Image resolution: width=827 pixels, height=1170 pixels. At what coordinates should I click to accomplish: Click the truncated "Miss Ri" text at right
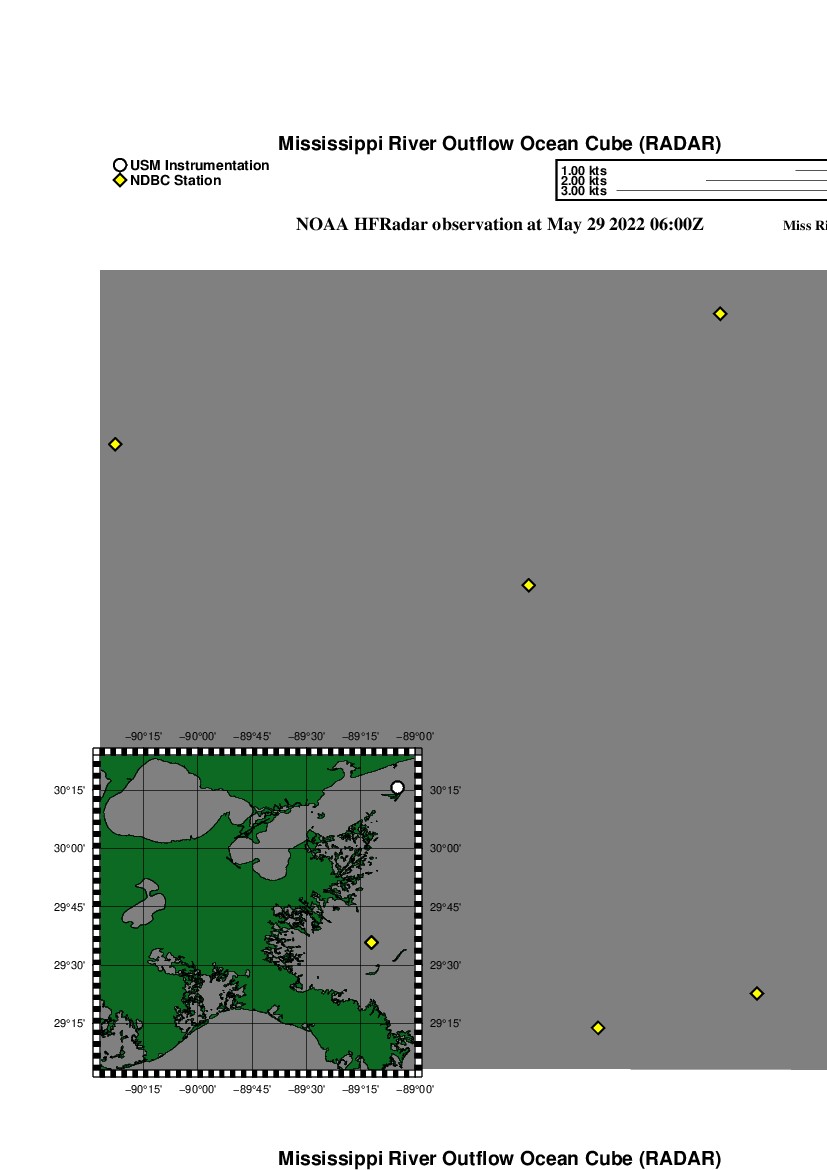point(804,226)
